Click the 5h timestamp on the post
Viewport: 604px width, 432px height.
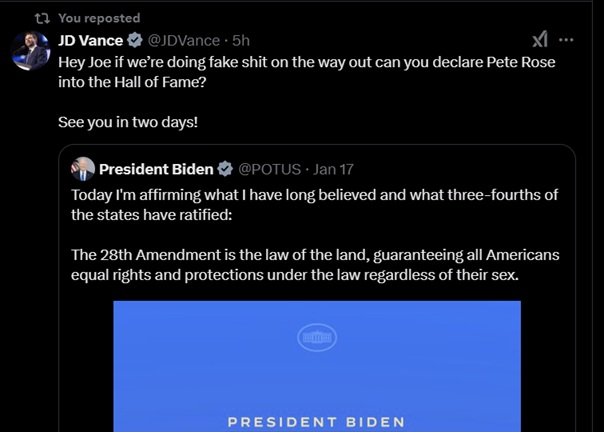pyautogui.click(x=241, y=40)
